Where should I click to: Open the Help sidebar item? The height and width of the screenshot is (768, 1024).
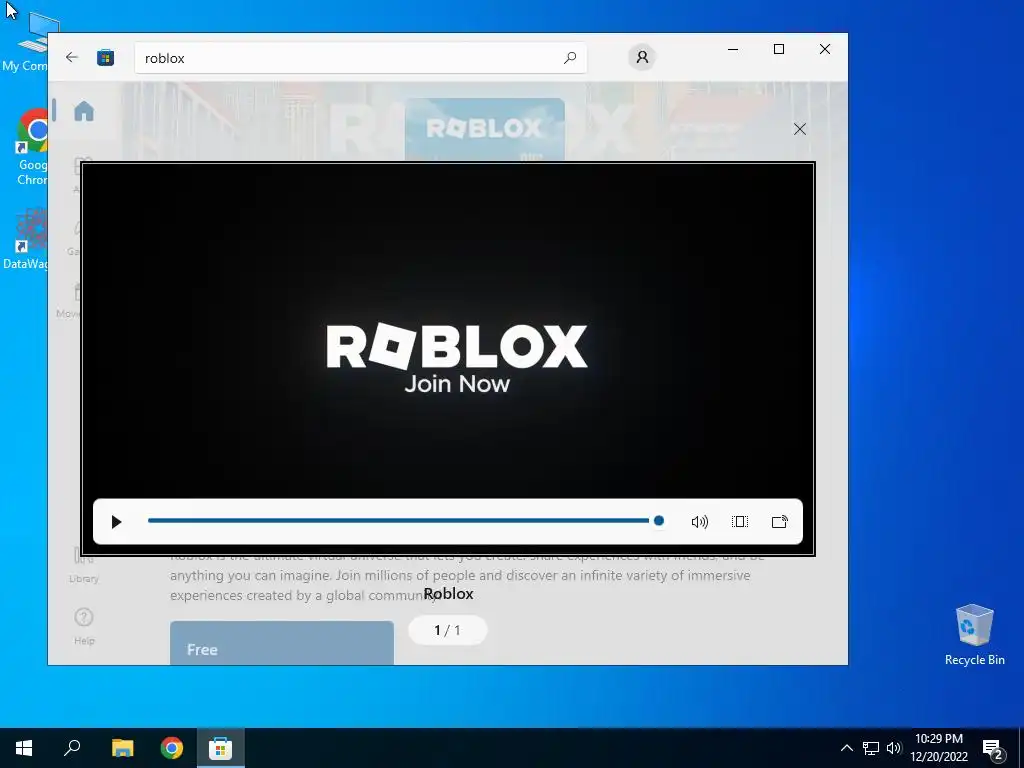(x=84, y=626)
